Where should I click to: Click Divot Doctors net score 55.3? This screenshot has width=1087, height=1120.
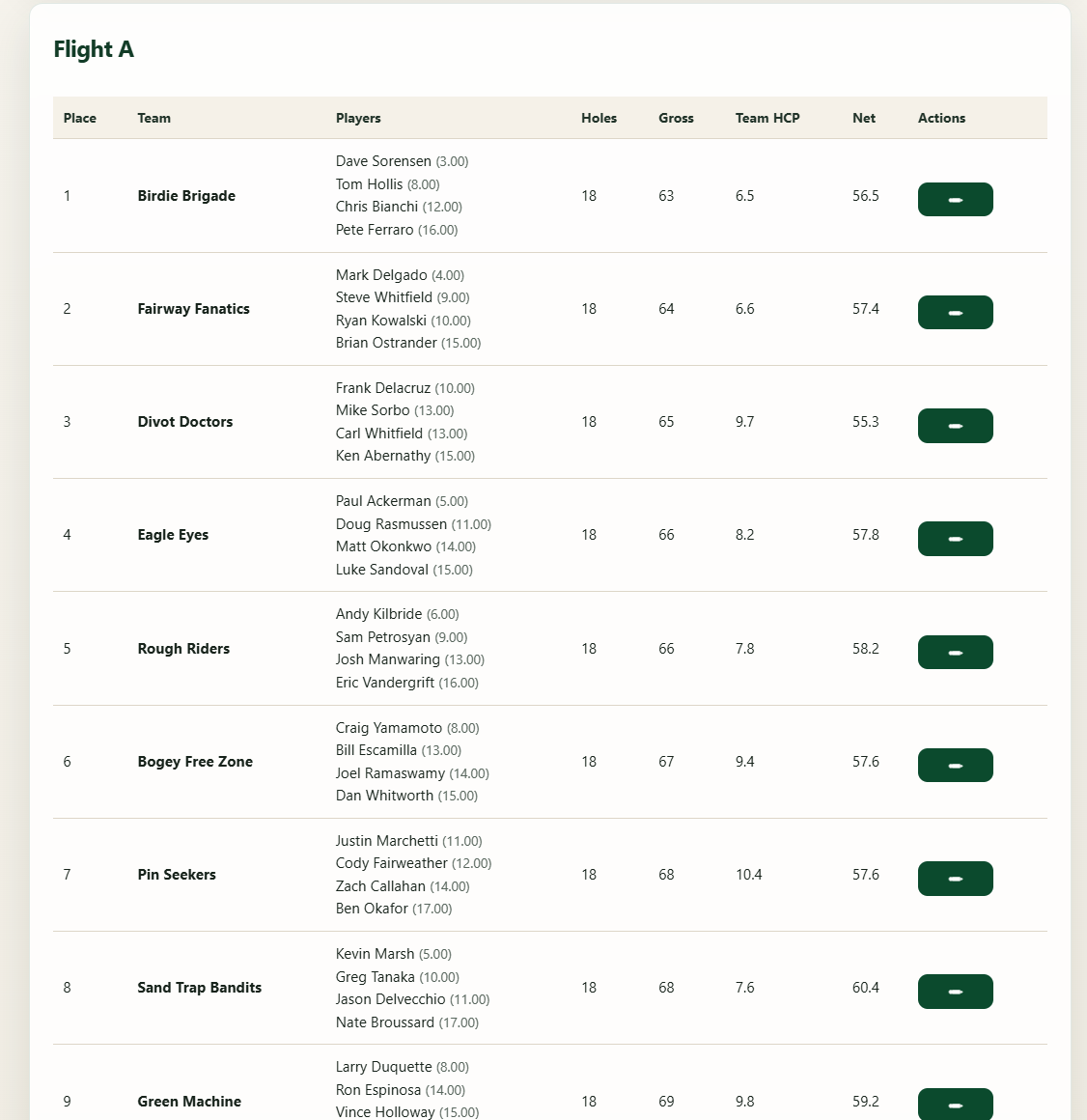[866, 421]
